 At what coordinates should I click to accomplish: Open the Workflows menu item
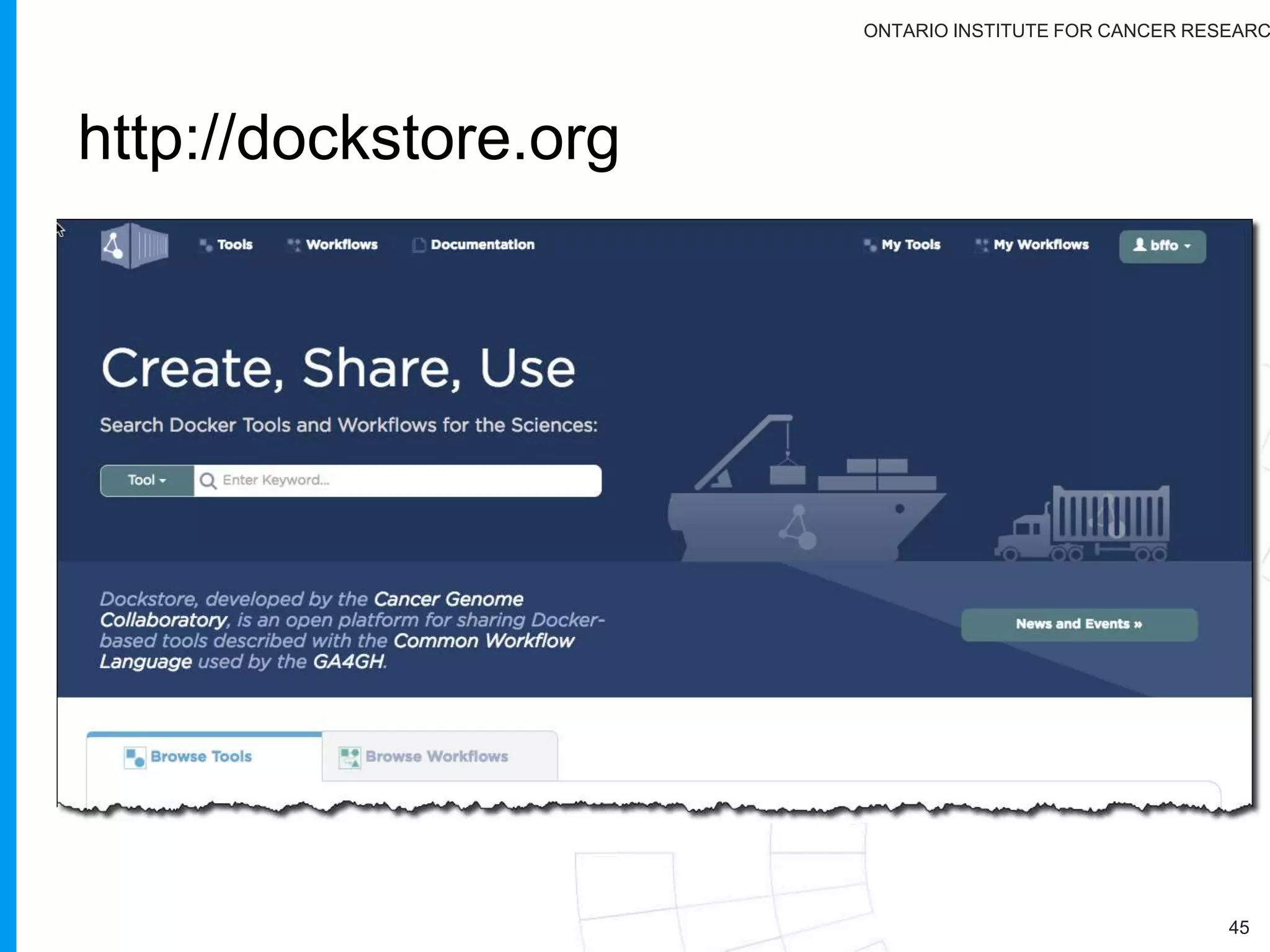[342, 245]
